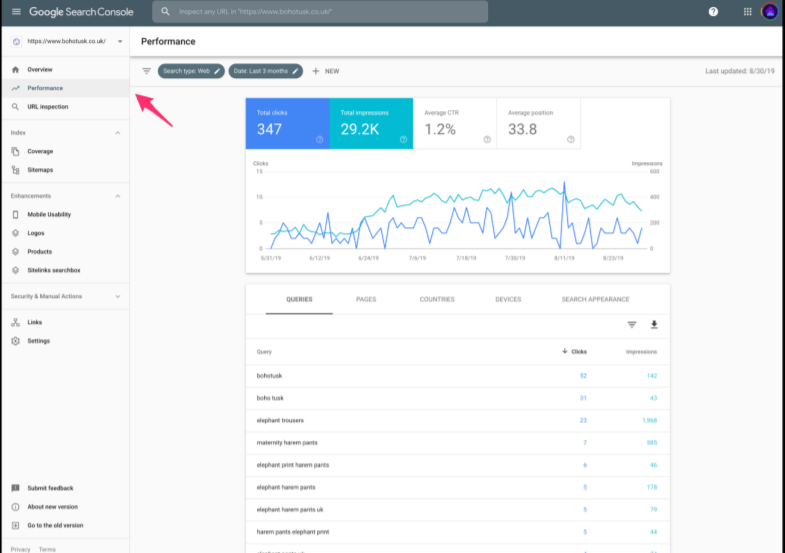The width and height of the screenshot is (785, 553).
Task: Click the Sitelinks searchbox layers icon
Action: click(16, 270)
